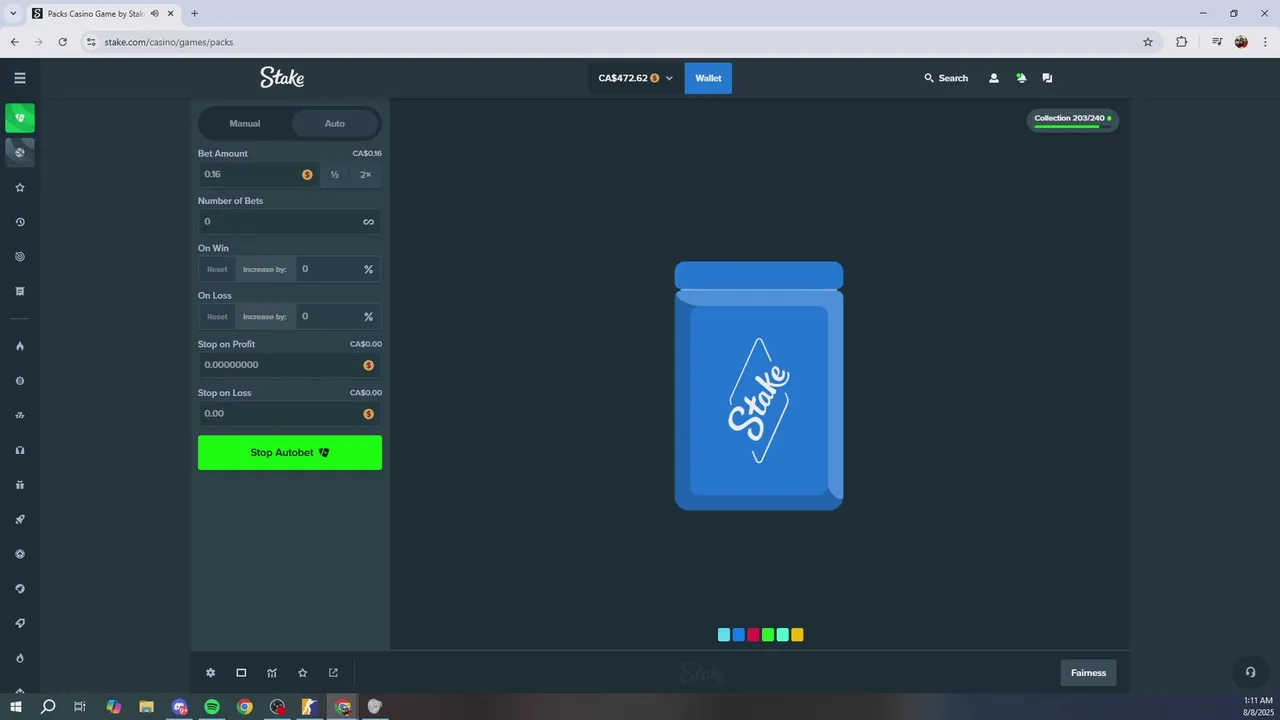Open Search in the header
The image size is (1280, 720).
point(946,78)
